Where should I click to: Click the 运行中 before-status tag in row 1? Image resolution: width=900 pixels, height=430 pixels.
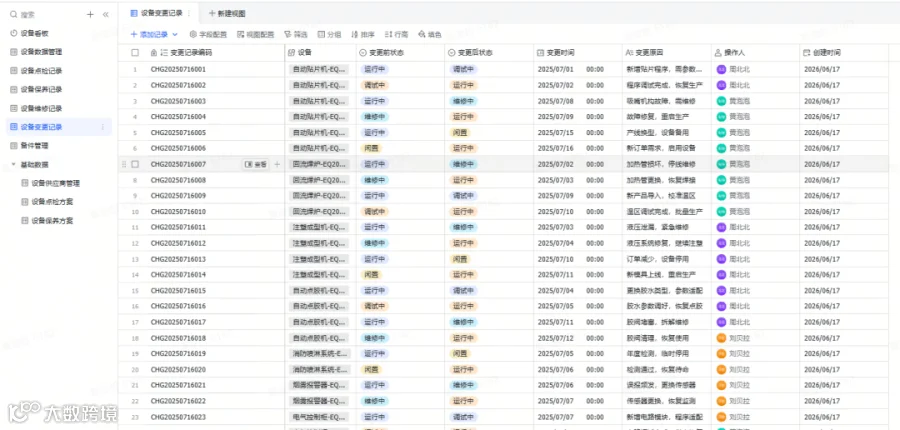(x=375, y=69)
